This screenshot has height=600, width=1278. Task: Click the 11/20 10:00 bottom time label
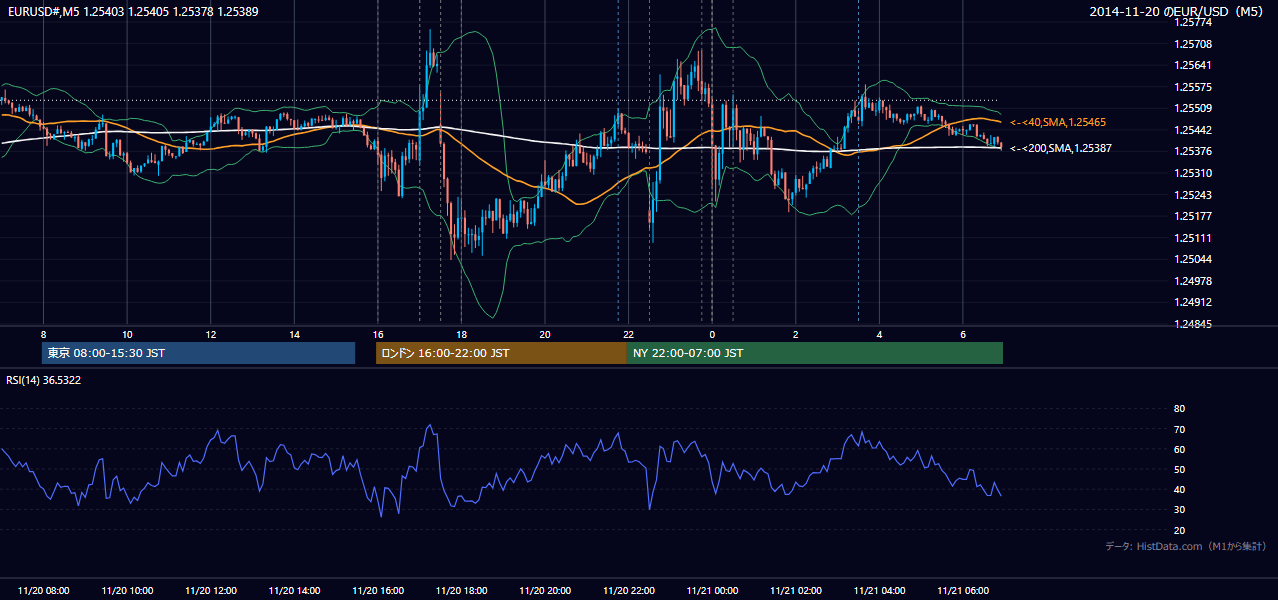pyautogui.click(x=127, y=591)
